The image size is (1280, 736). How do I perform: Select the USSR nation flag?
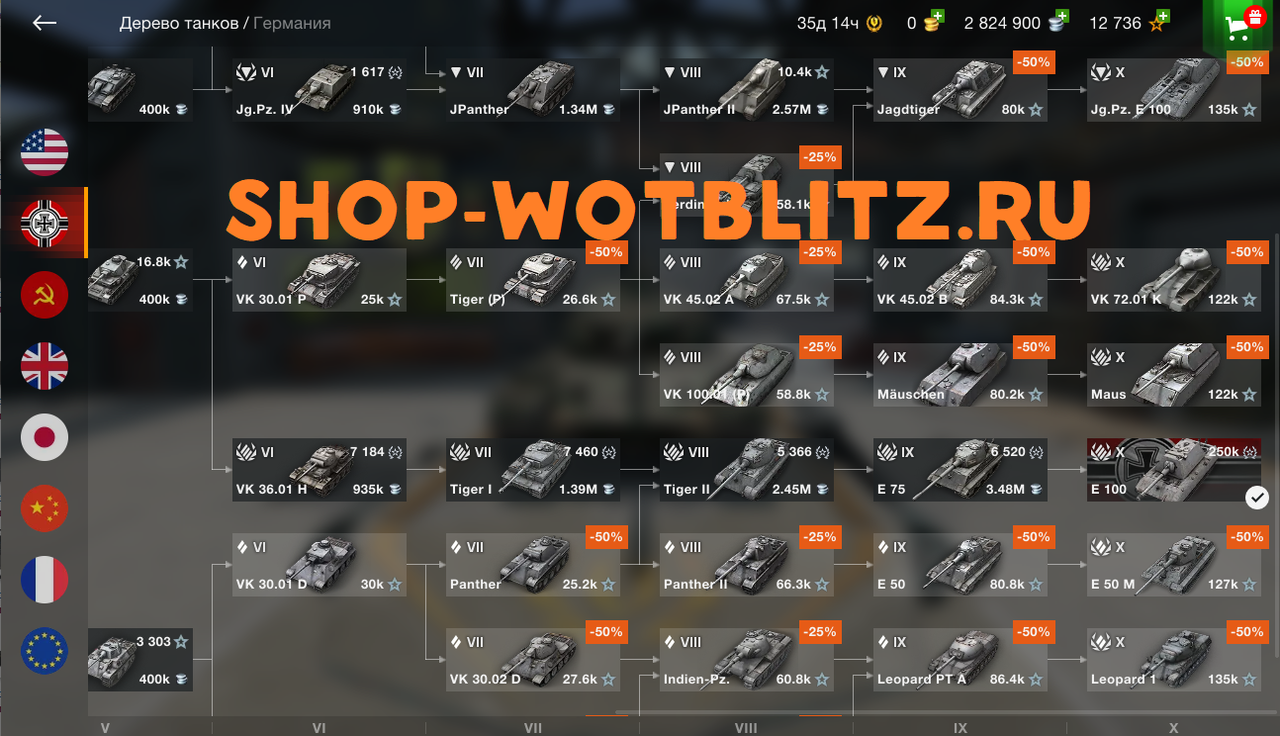[45, 295]
